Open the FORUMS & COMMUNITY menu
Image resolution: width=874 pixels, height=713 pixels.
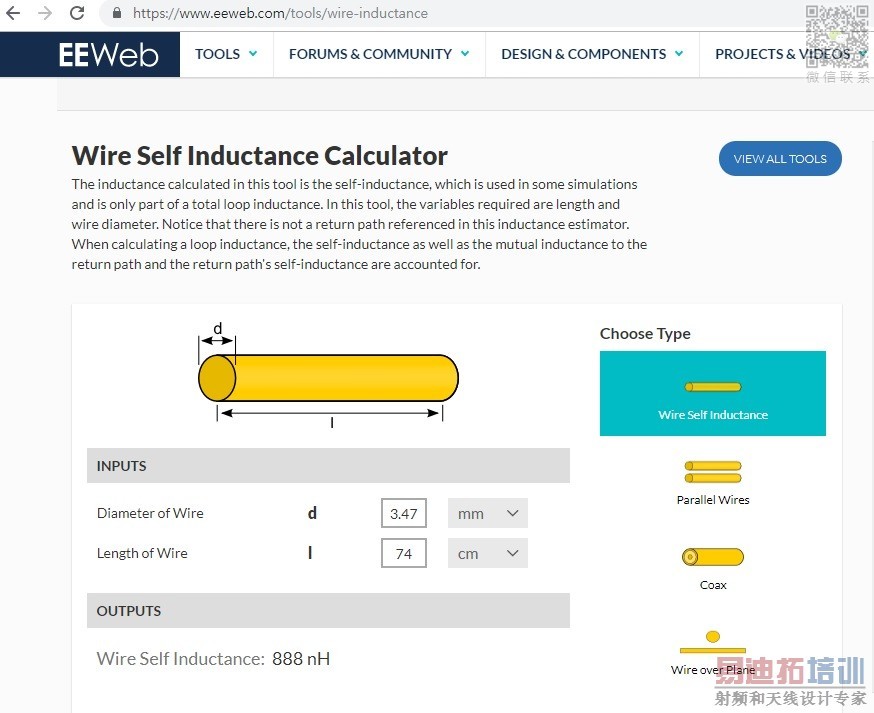379,54
